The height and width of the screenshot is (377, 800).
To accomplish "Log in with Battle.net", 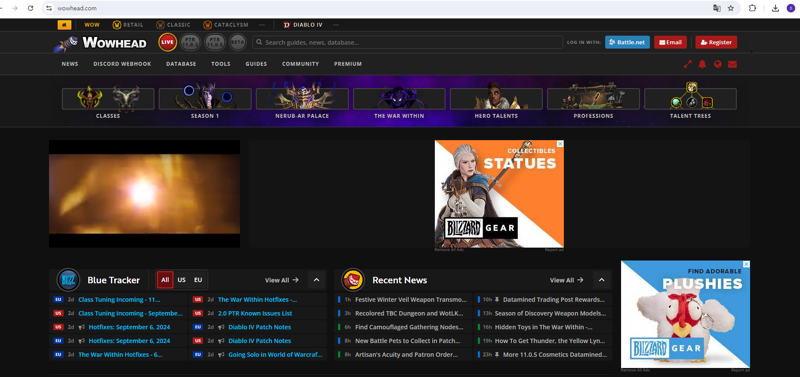I will pyautogui.click(x=627, y=42).
